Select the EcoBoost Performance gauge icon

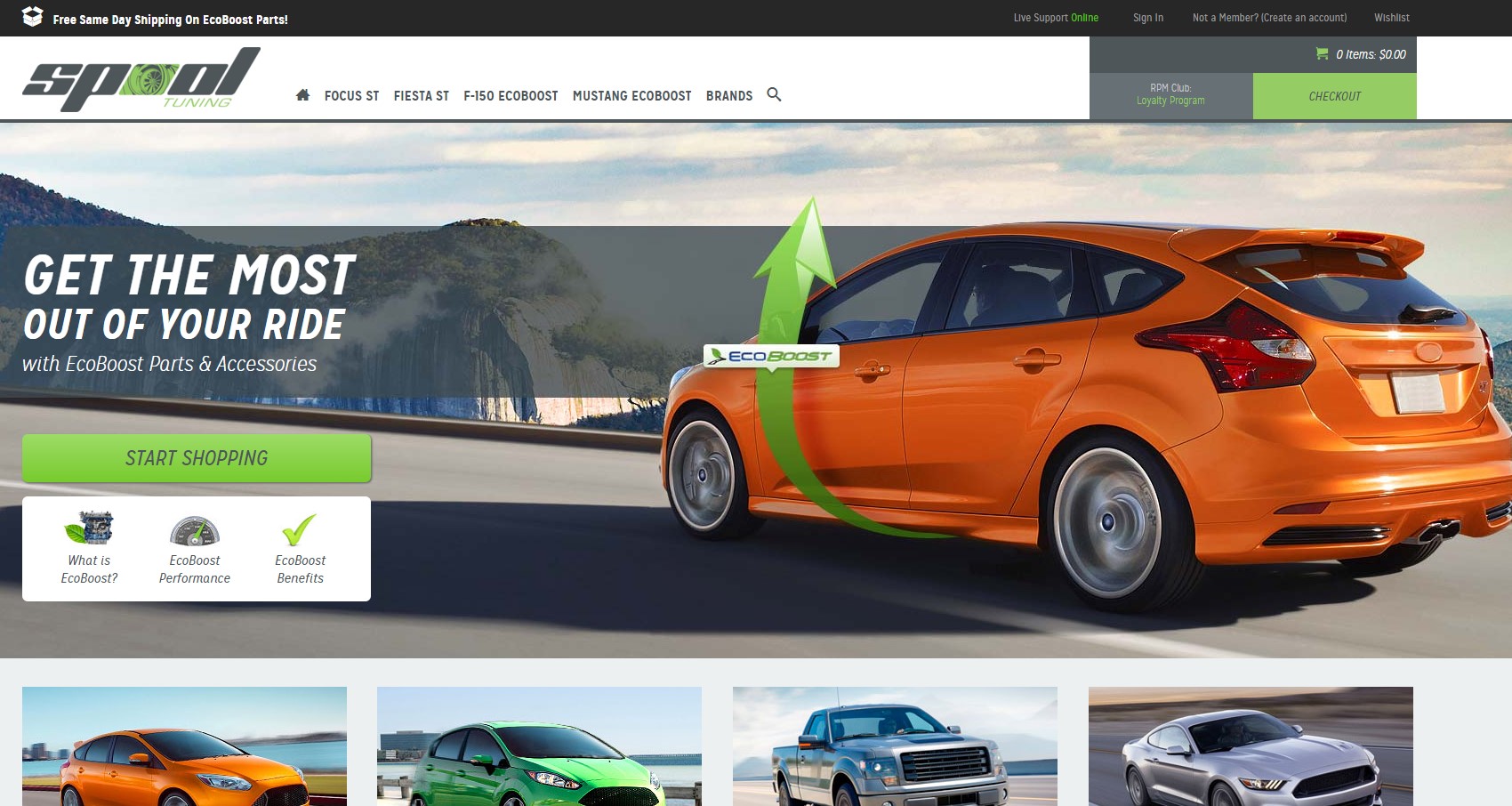pyautogui.click(x=194, y=530)
